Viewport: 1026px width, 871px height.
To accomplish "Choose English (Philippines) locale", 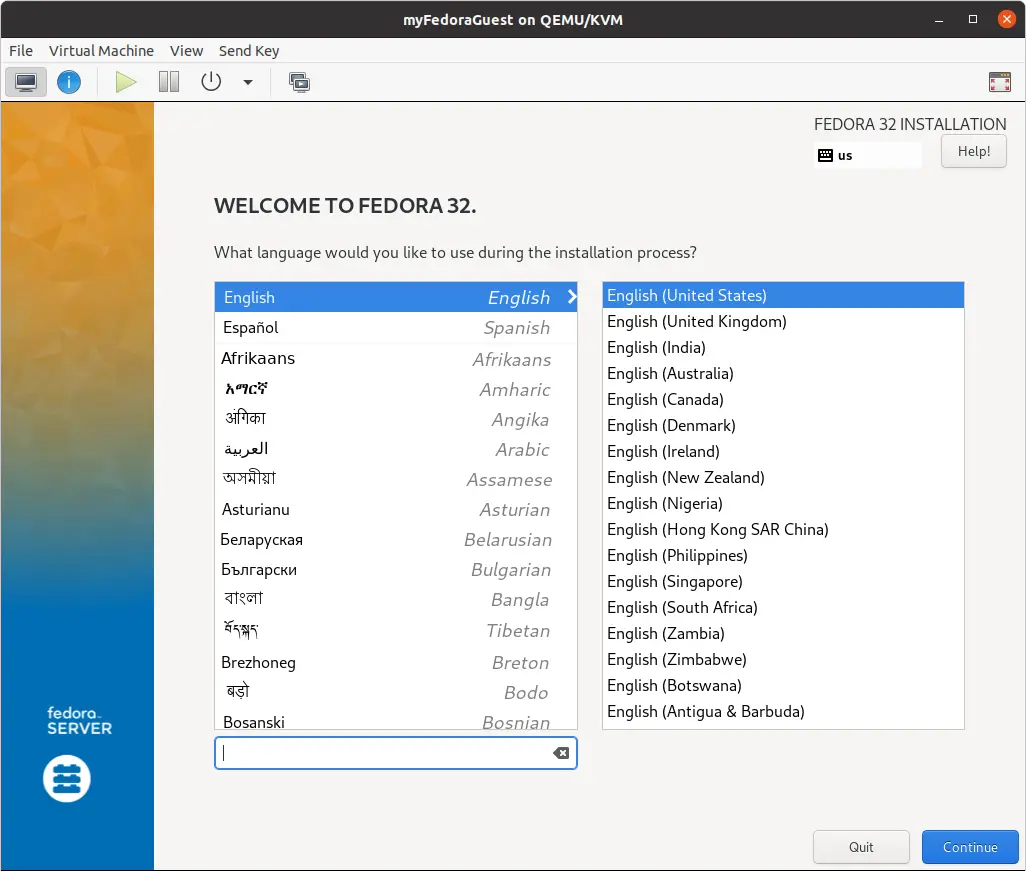I will [x=783, y=556].
